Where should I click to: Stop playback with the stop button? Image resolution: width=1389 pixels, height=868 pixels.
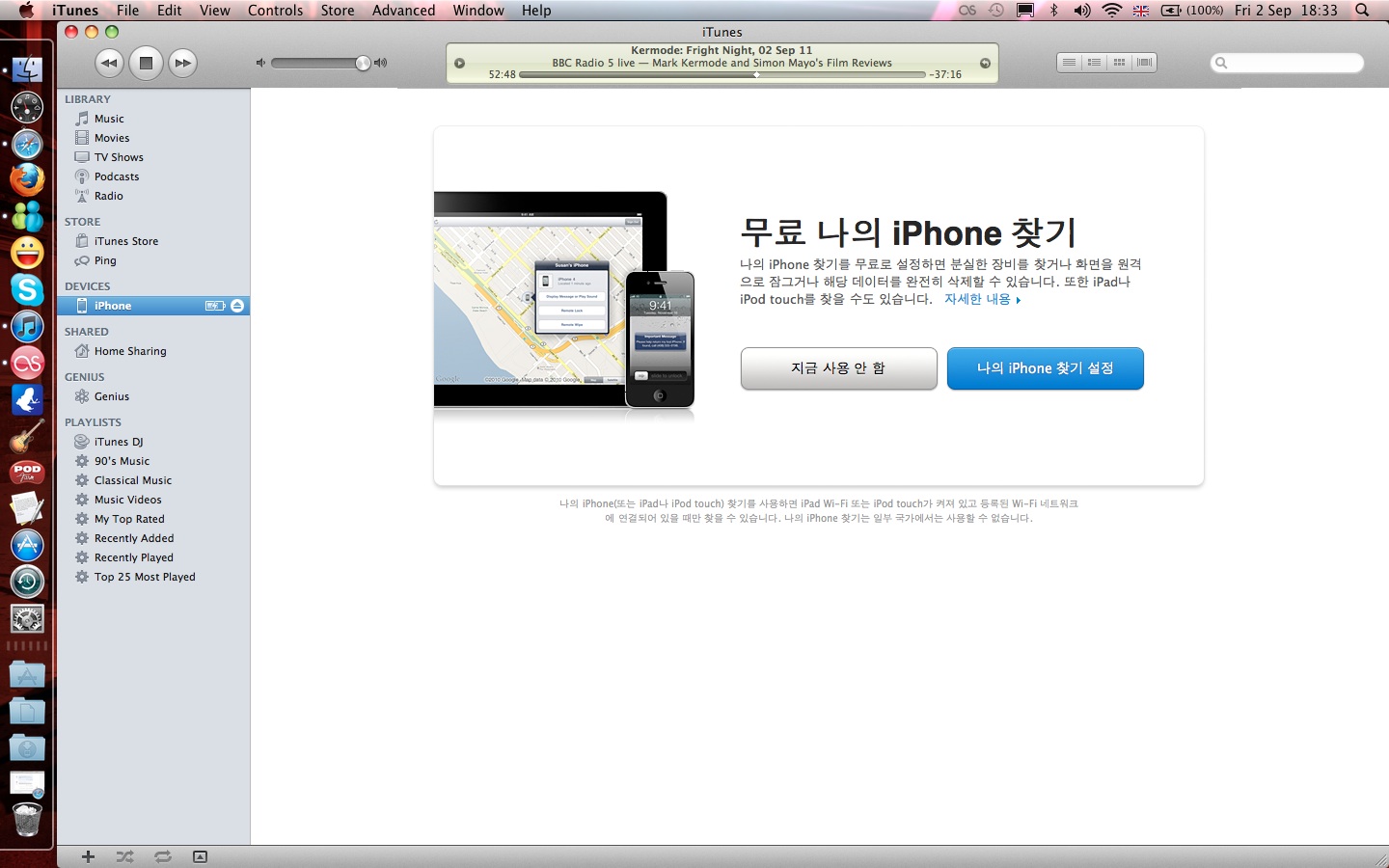coord(146,63)
